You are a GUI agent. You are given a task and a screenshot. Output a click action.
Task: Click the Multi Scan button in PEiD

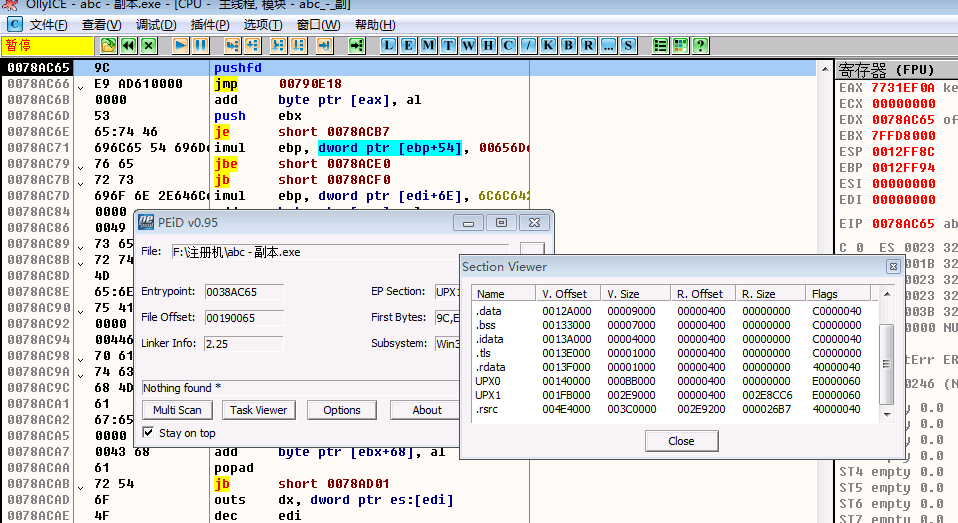pos(177,410)
